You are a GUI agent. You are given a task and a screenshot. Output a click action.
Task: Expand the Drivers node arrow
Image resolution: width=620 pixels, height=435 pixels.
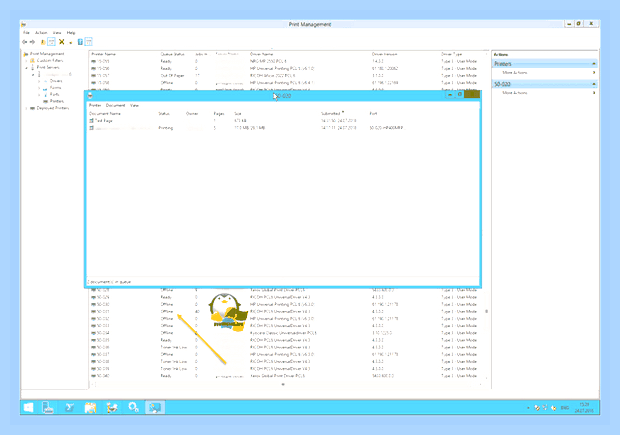(x=39, y=81)
